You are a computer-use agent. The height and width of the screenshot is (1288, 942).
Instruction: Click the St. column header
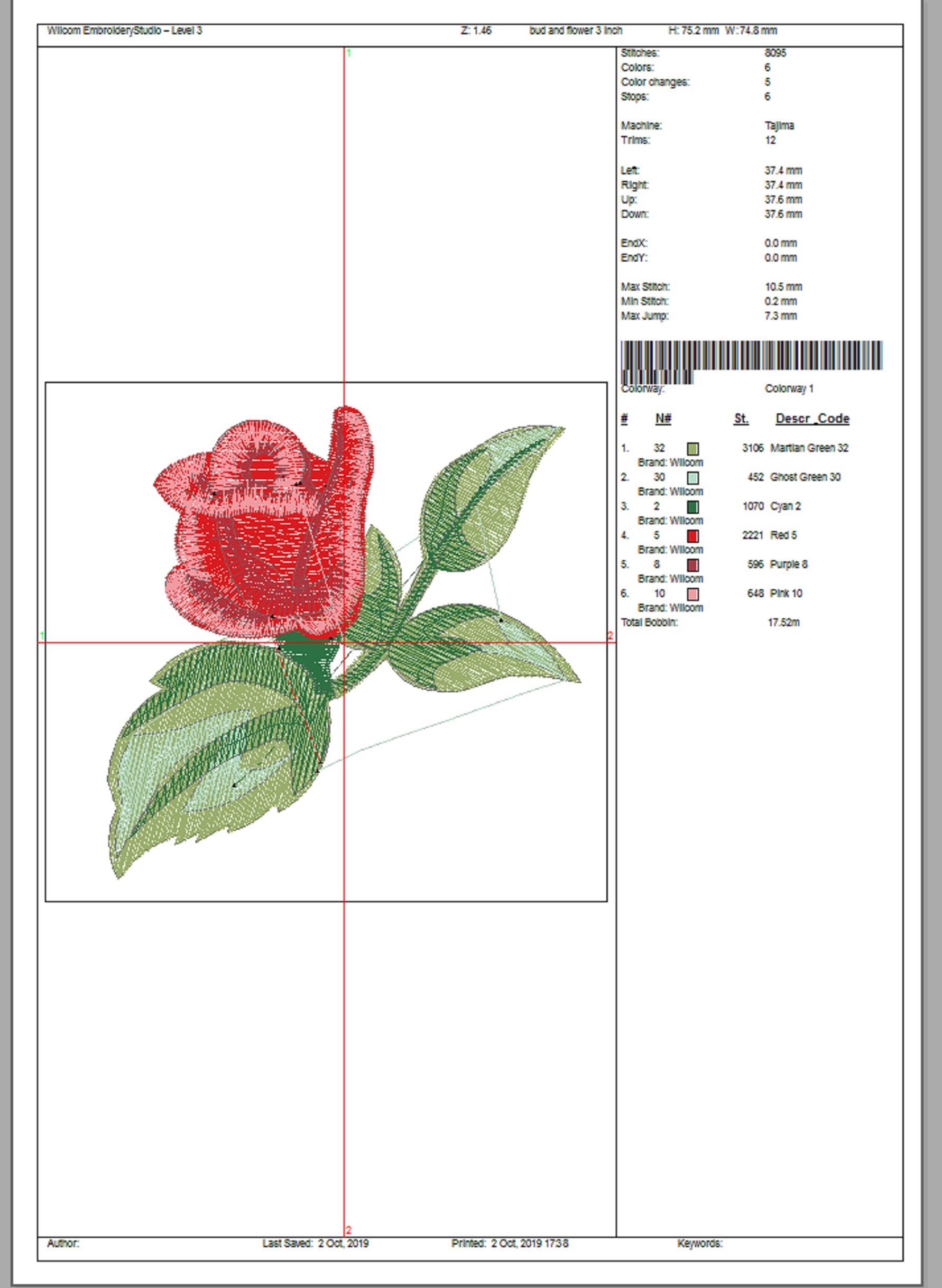pyautogui.click(x=741, y=419)
